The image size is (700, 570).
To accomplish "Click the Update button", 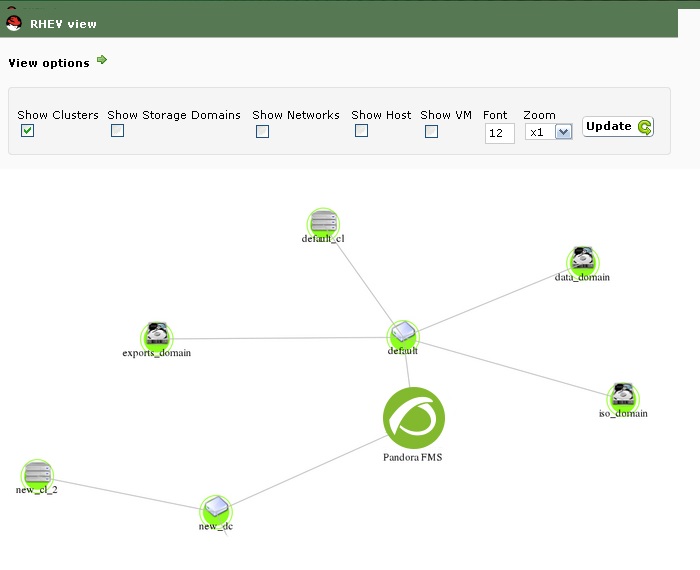I will pos(618,127).
